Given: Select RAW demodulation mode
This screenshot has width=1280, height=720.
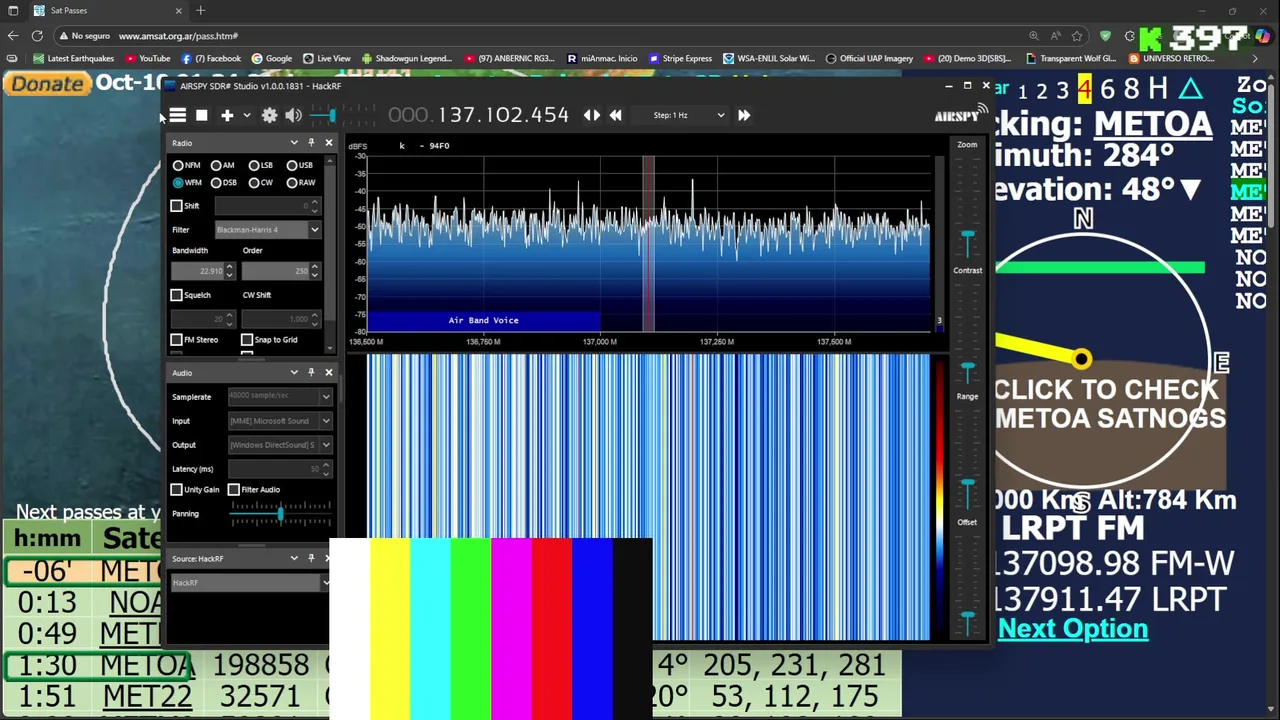Looking at the screenshot, I should (x=300, y=183).
